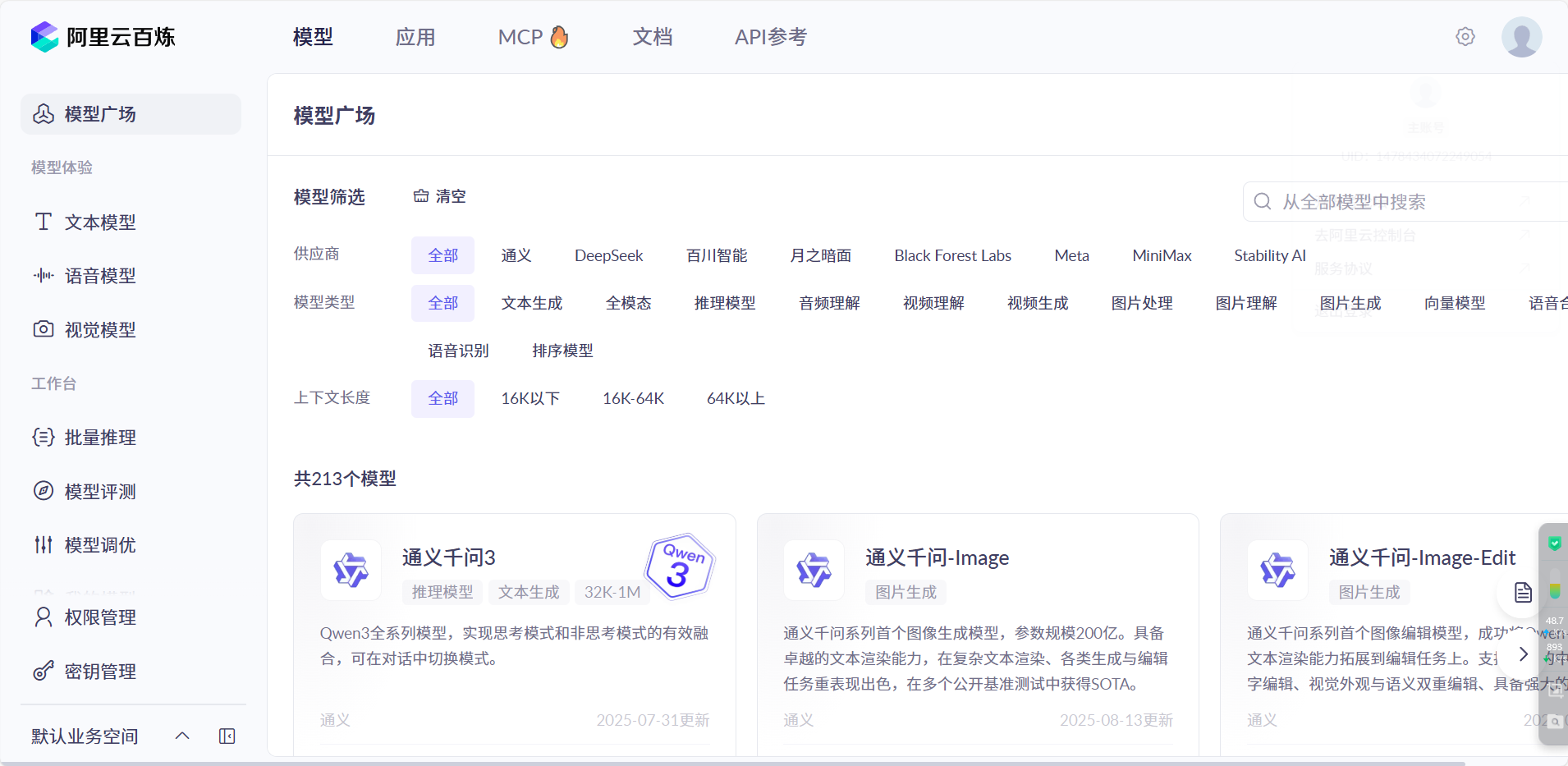Open the settings gear icon

(x=1465, y=37)
